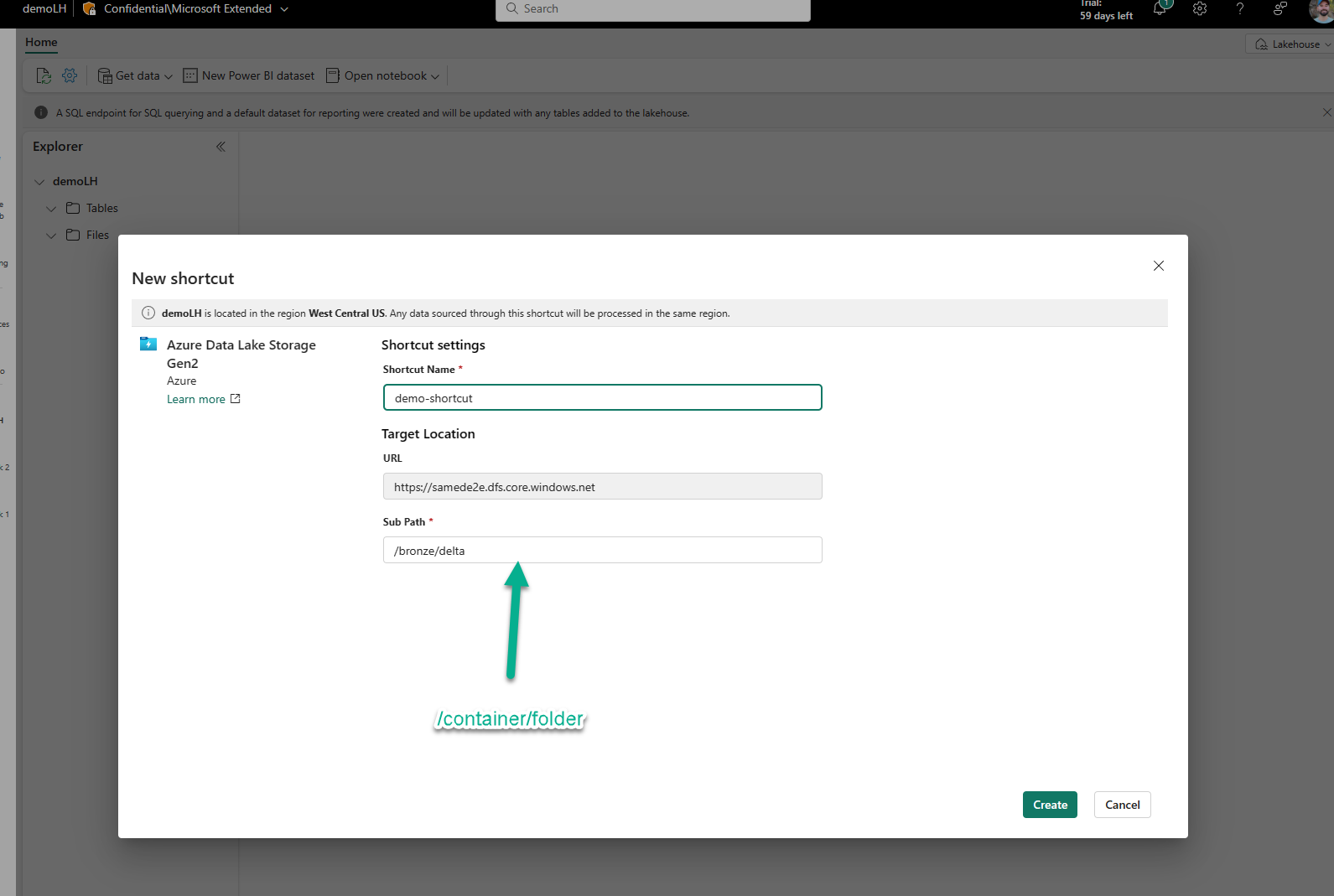
Task: Select the Home tab
Action: [41, 42]
